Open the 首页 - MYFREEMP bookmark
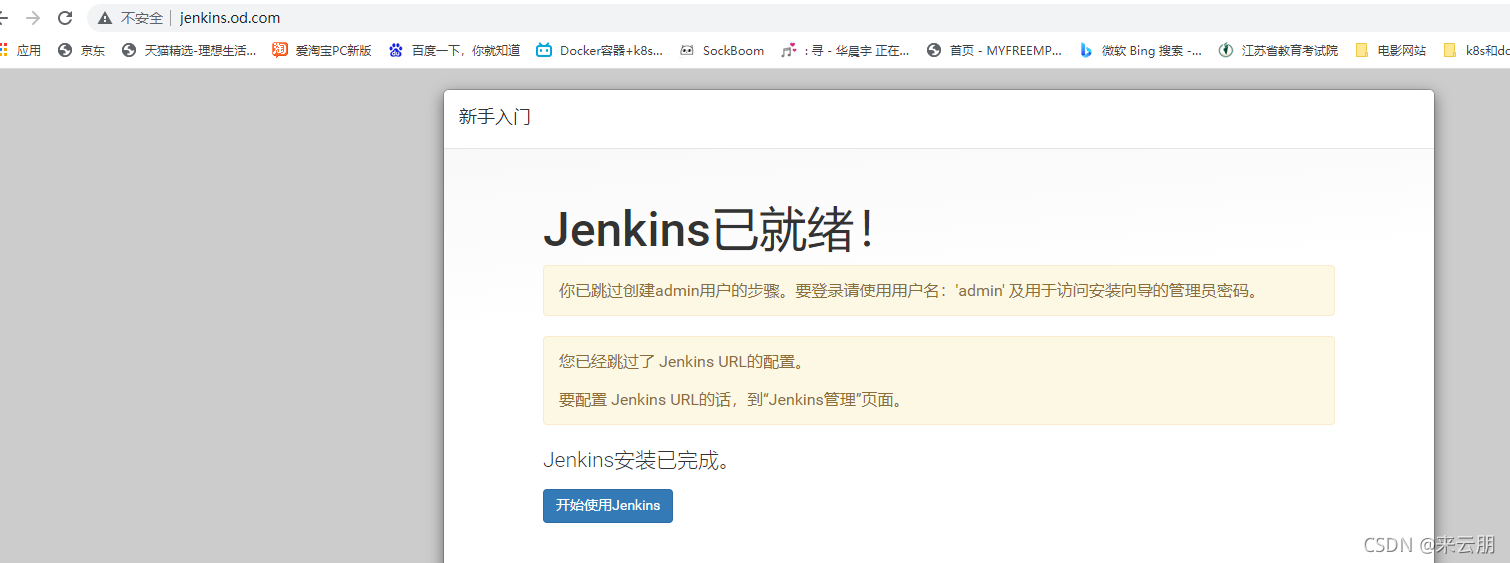Viewport: 1510px width, 563px height. [x=994, y=50]
